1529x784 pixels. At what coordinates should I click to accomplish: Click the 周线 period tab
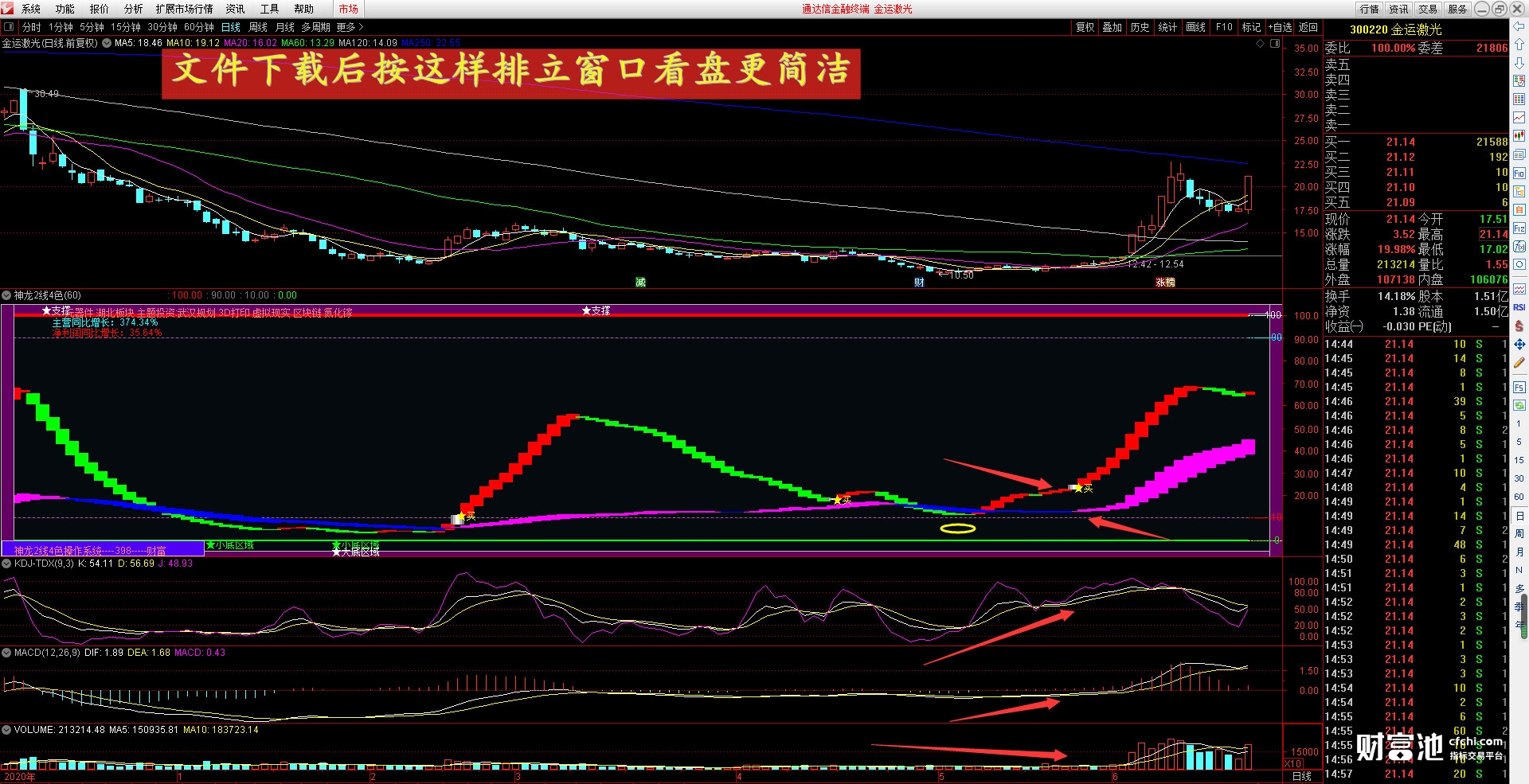[258, 27]
